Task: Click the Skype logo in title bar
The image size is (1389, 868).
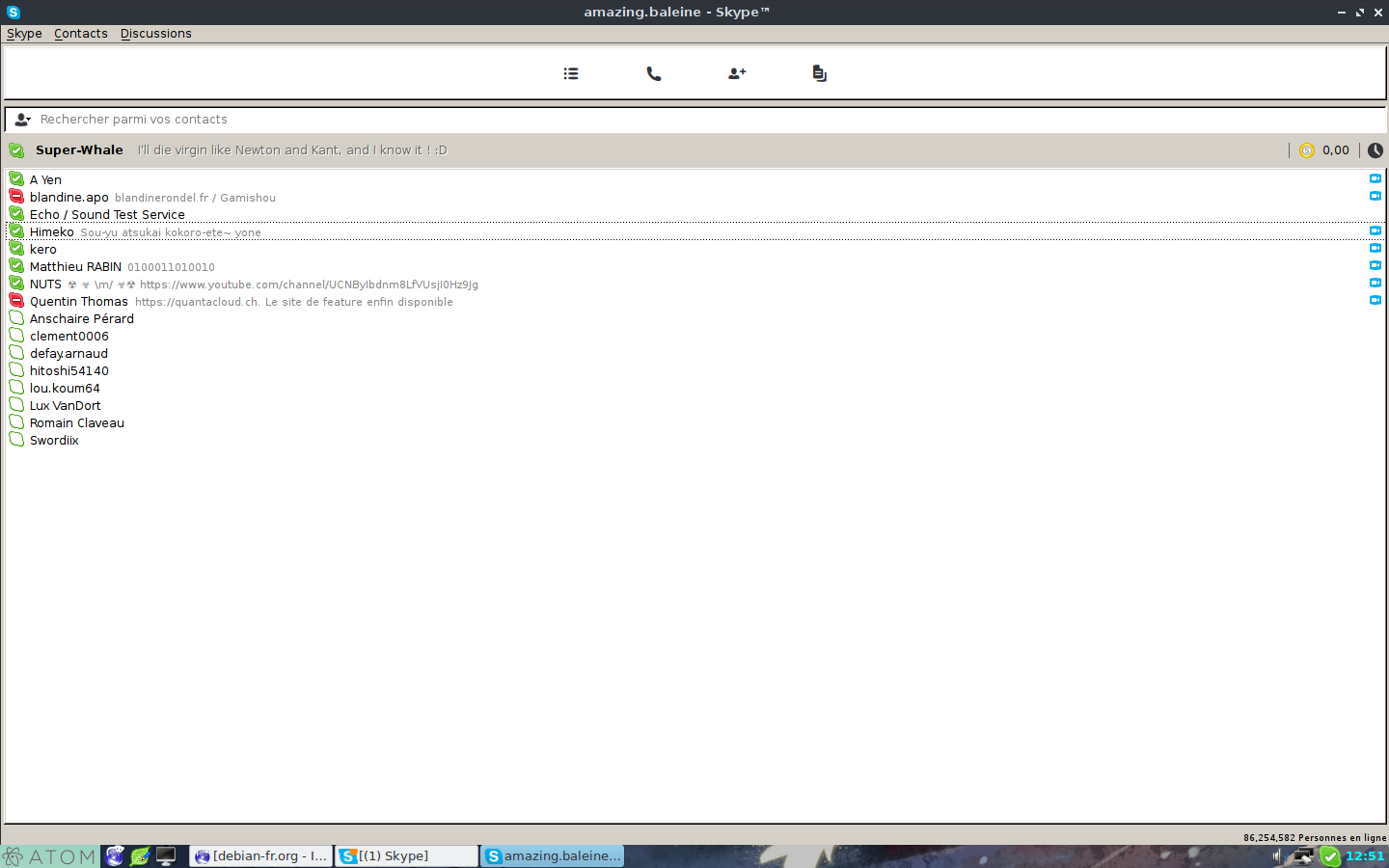Action: tap(13, 13)
